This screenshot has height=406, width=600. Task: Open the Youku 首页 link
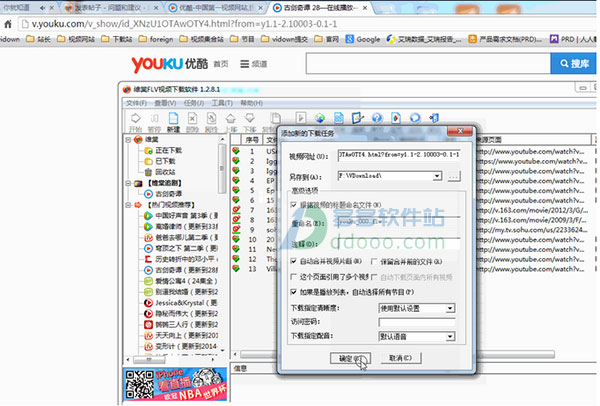221,64
